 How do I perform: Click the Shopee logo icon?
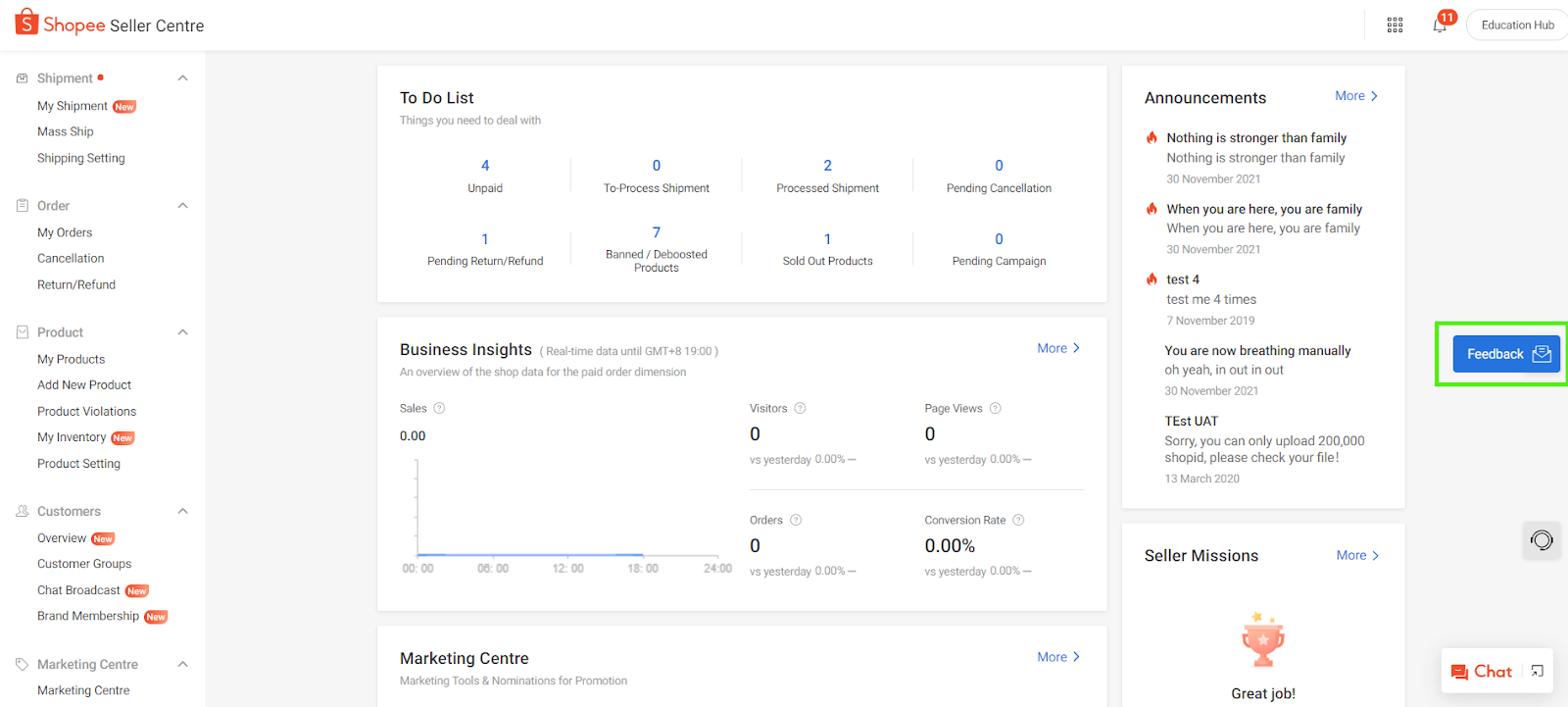(x=26, y=23)
